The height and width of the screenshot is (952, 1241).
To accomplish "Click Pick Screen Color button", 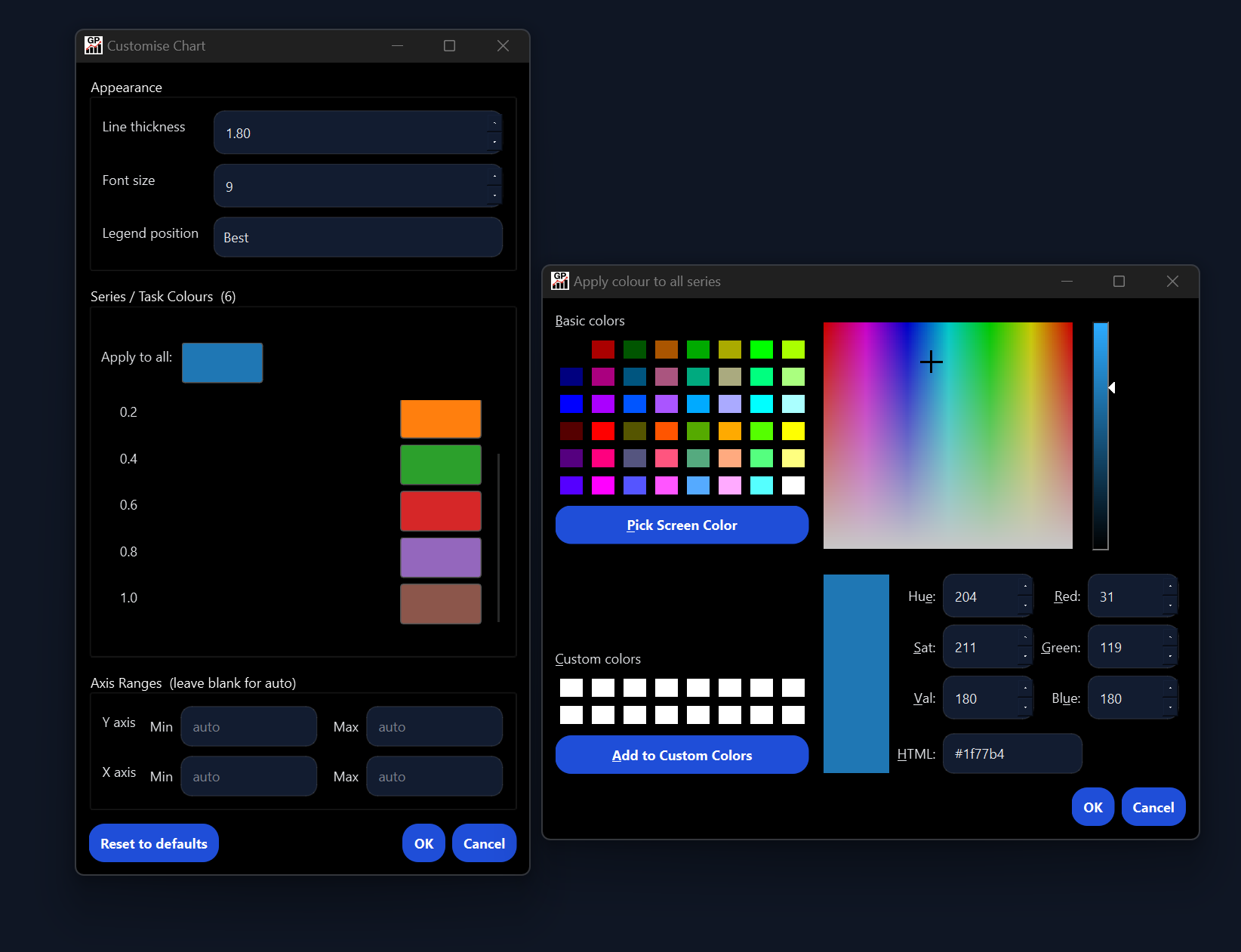I will tap(682, 525).
